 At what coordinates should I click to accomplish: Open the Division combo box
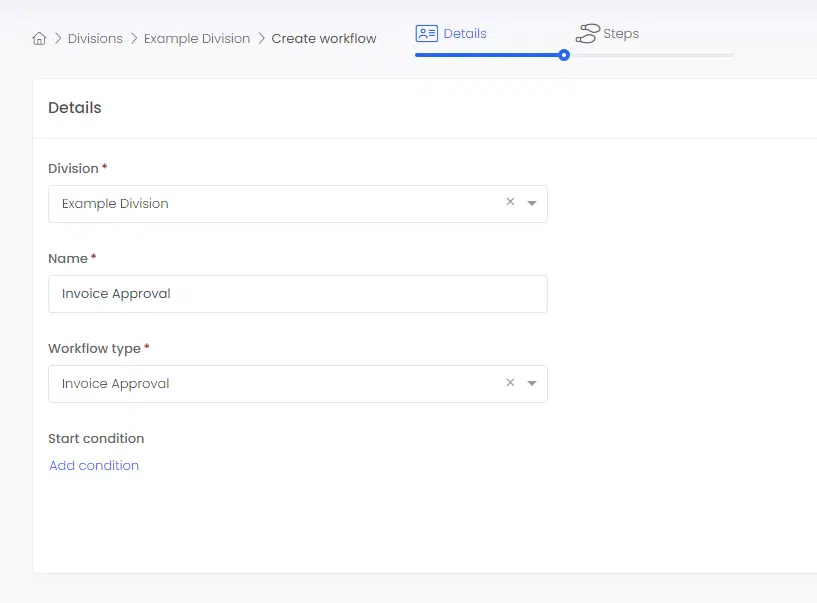pyautogui.click(x=298, y=204)
